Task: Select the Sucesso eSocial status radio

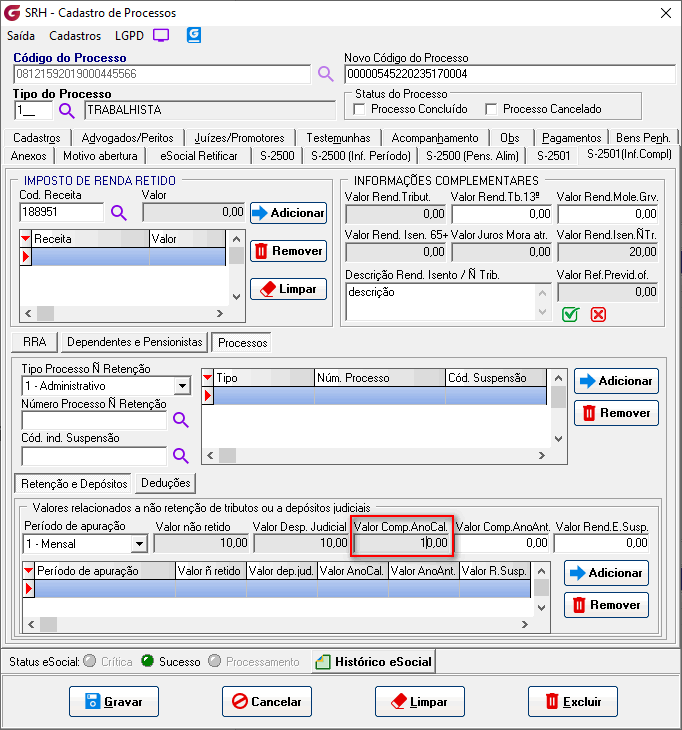Action: [147, 662]
